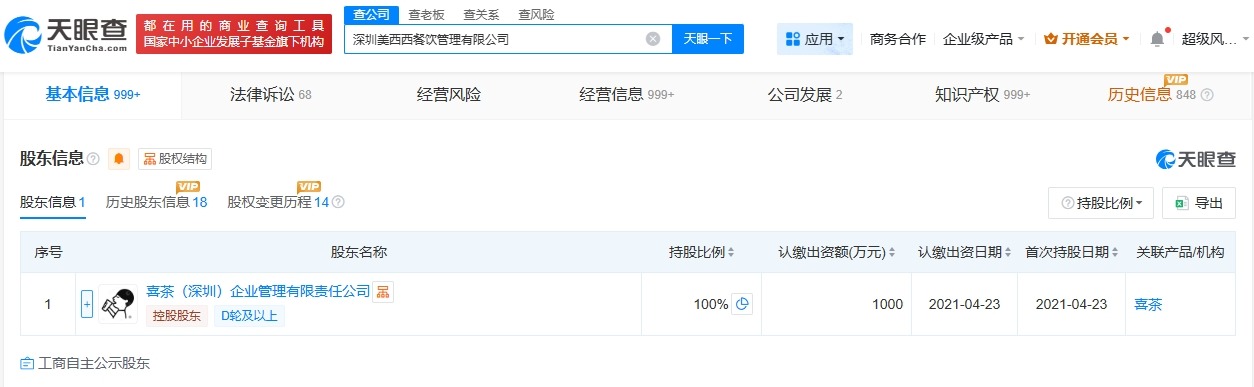
Task: Open related product 喜茶 link
Action: click(x=1149, y=304)
